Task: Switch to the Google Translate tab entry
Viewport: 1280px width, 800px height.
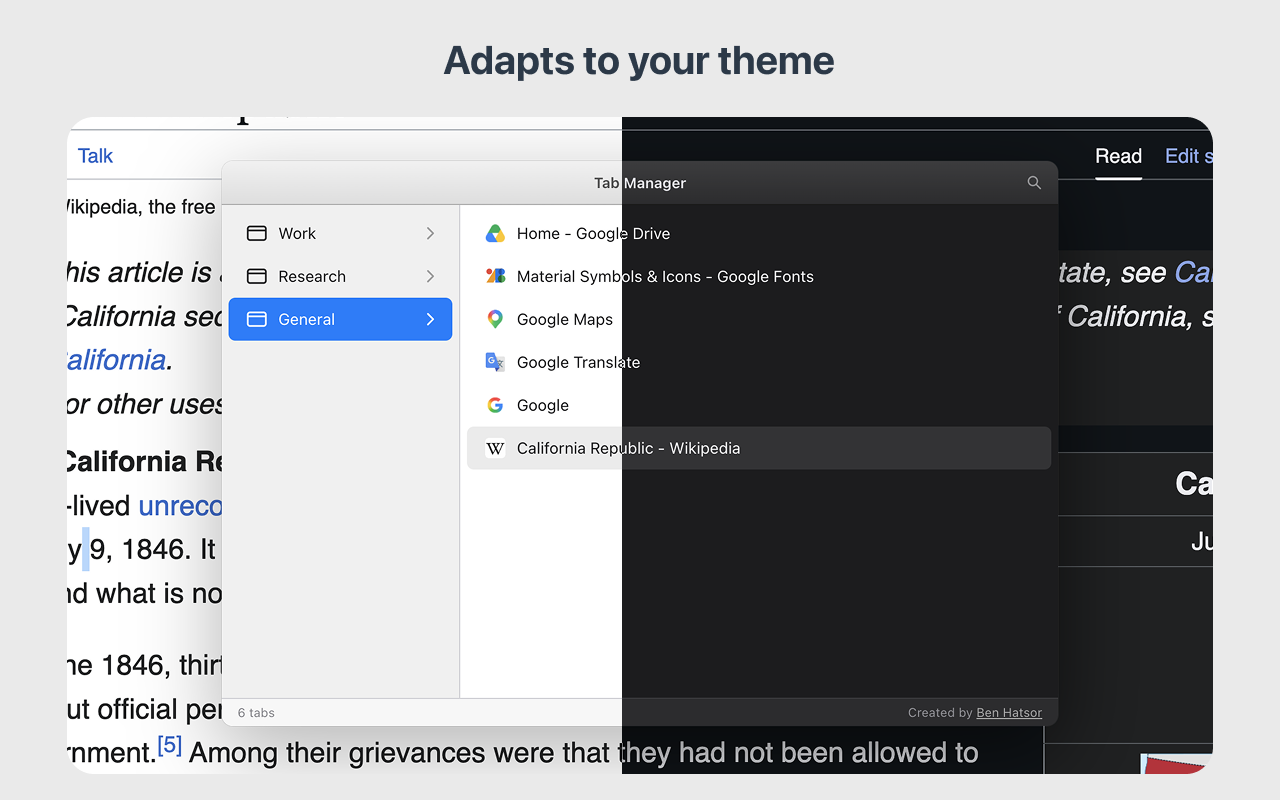Action: [x=759, y=362]
